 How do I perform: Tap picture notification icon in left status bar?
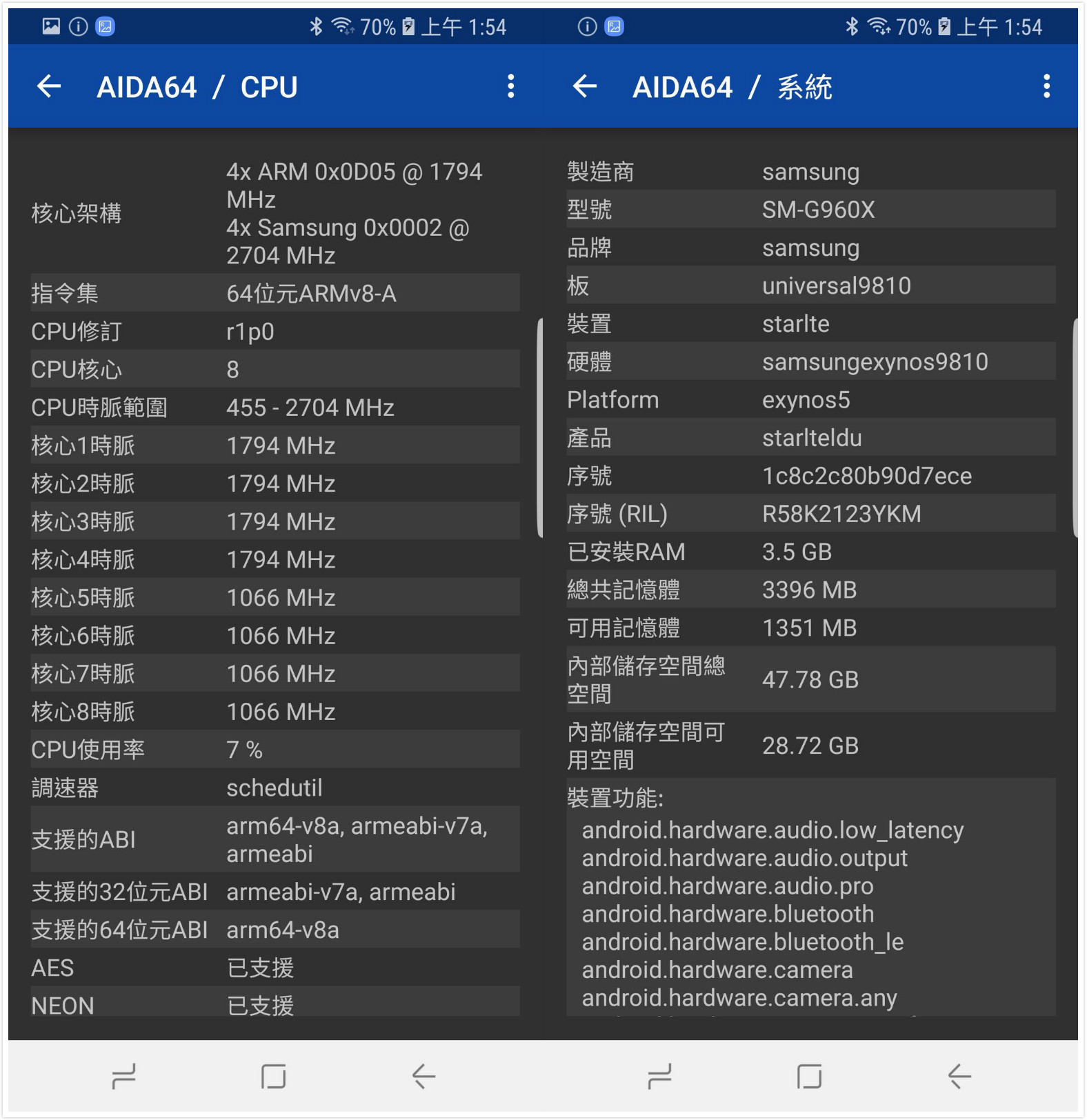[51, 26]
